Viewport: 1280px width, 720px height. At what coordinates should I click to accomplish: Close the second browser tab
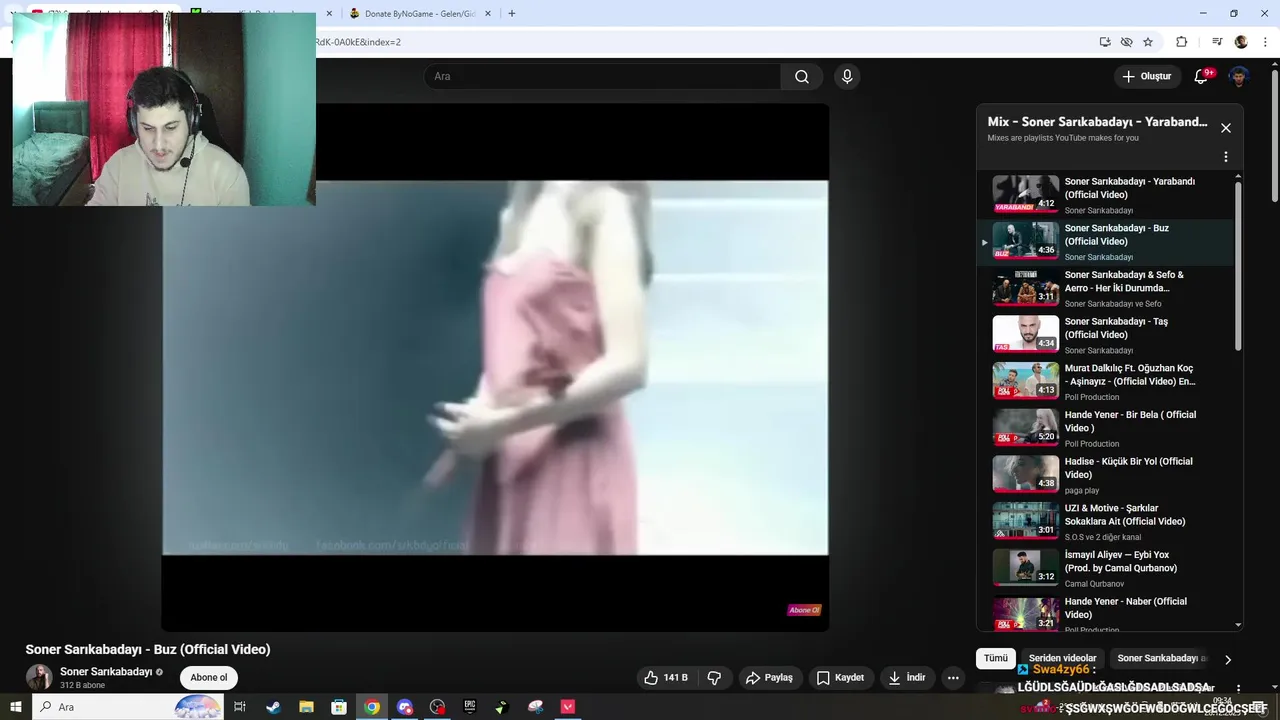(x=329, y=14)
